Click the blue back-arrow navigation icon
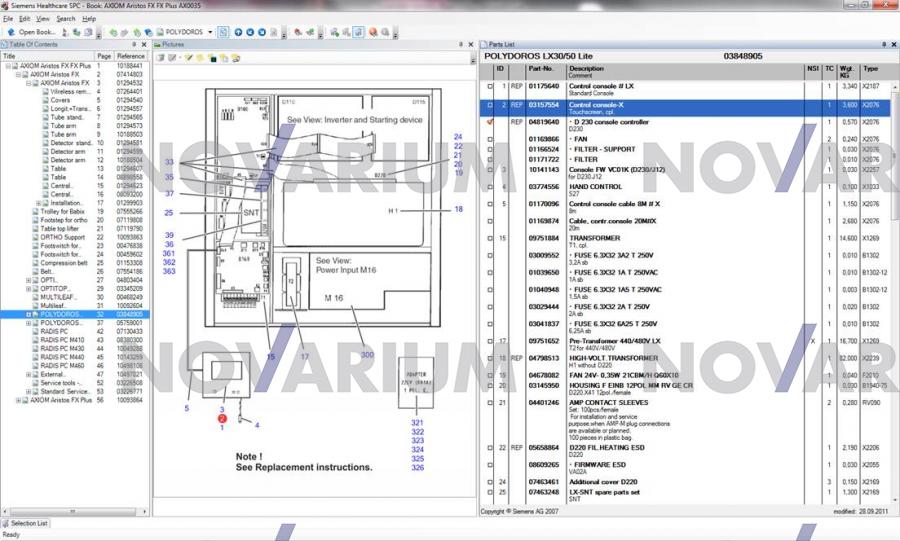Image resolution: width=900 pixels, height=541 pixels. 250,32
